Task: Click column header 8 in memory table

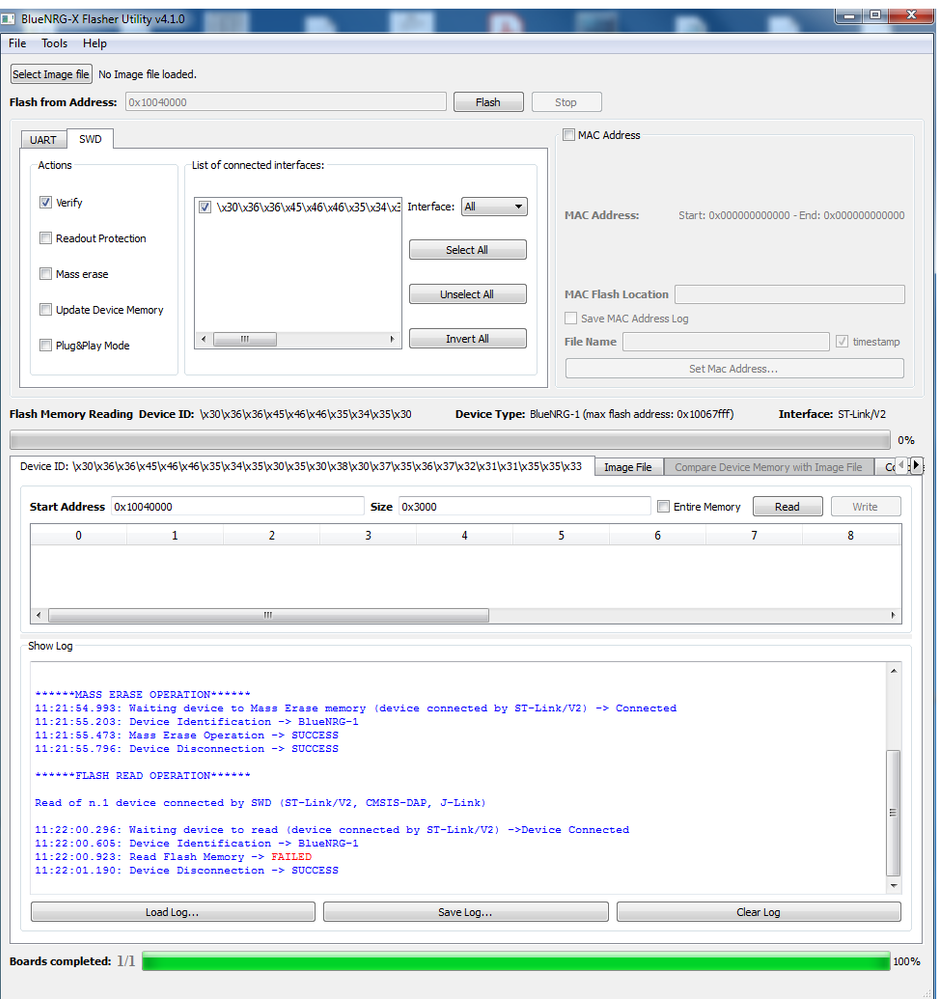Action: point(850,535)
